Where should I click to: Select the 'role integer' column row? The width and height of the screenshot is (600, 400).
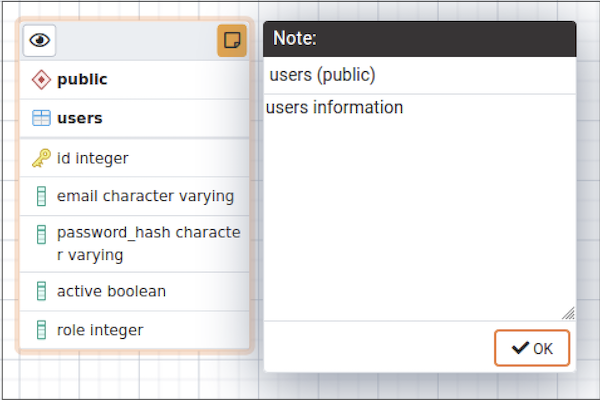point(134,330)
